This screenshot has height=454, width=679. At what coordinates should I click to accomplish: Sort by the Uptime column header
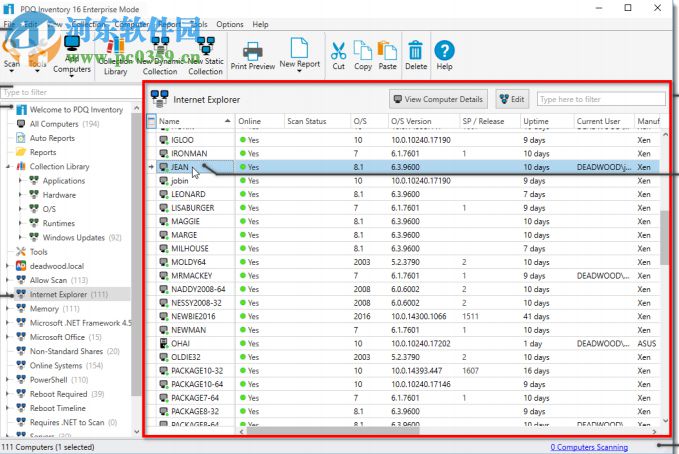pos(546,121)
